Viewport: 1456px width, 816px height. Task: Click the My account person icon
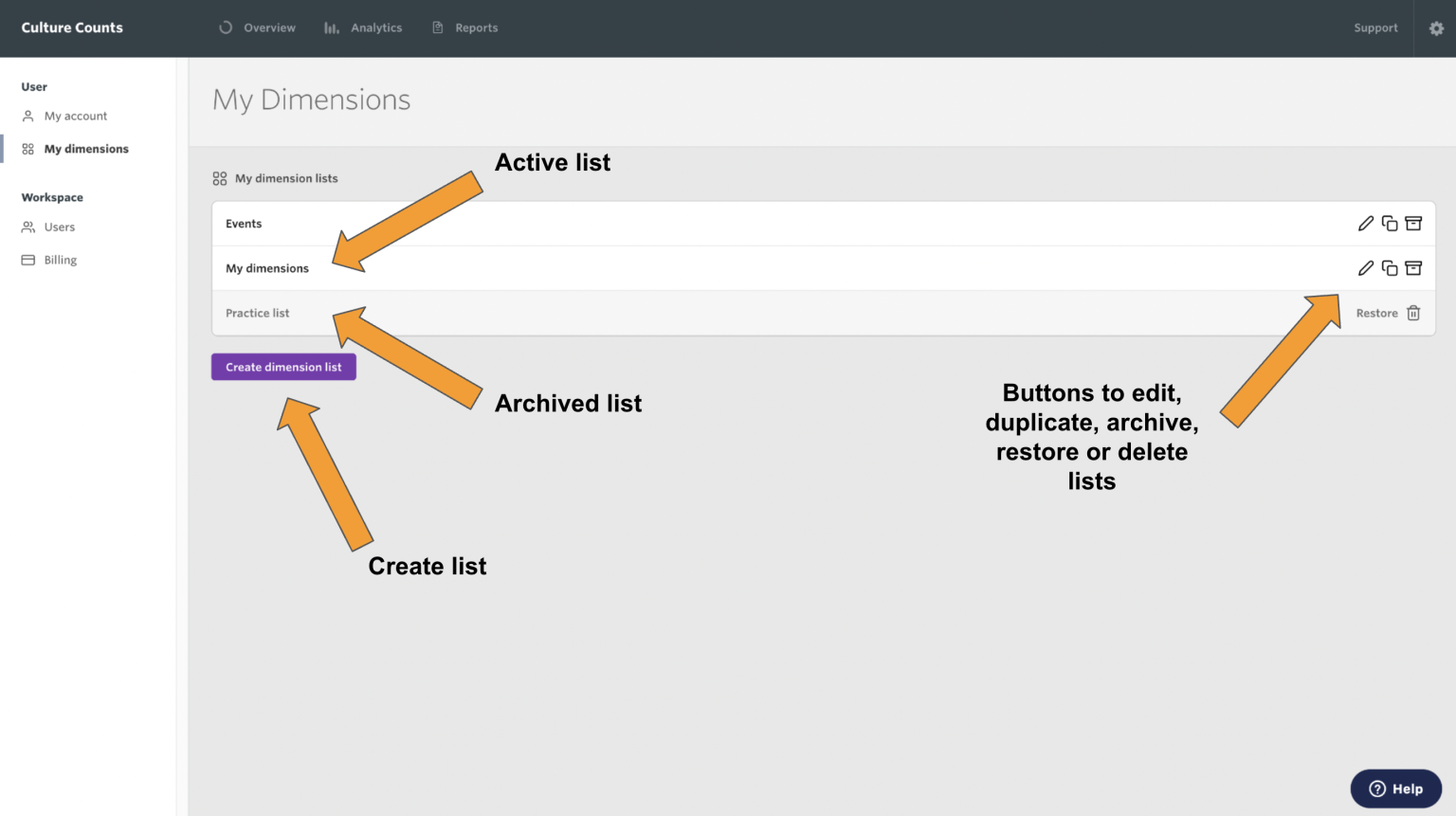pos(27,116)
